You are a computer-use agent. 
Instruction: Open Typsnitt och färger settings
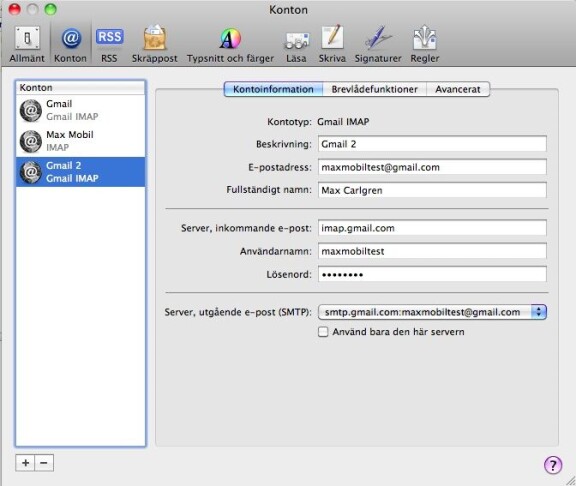tap(230, 44)
